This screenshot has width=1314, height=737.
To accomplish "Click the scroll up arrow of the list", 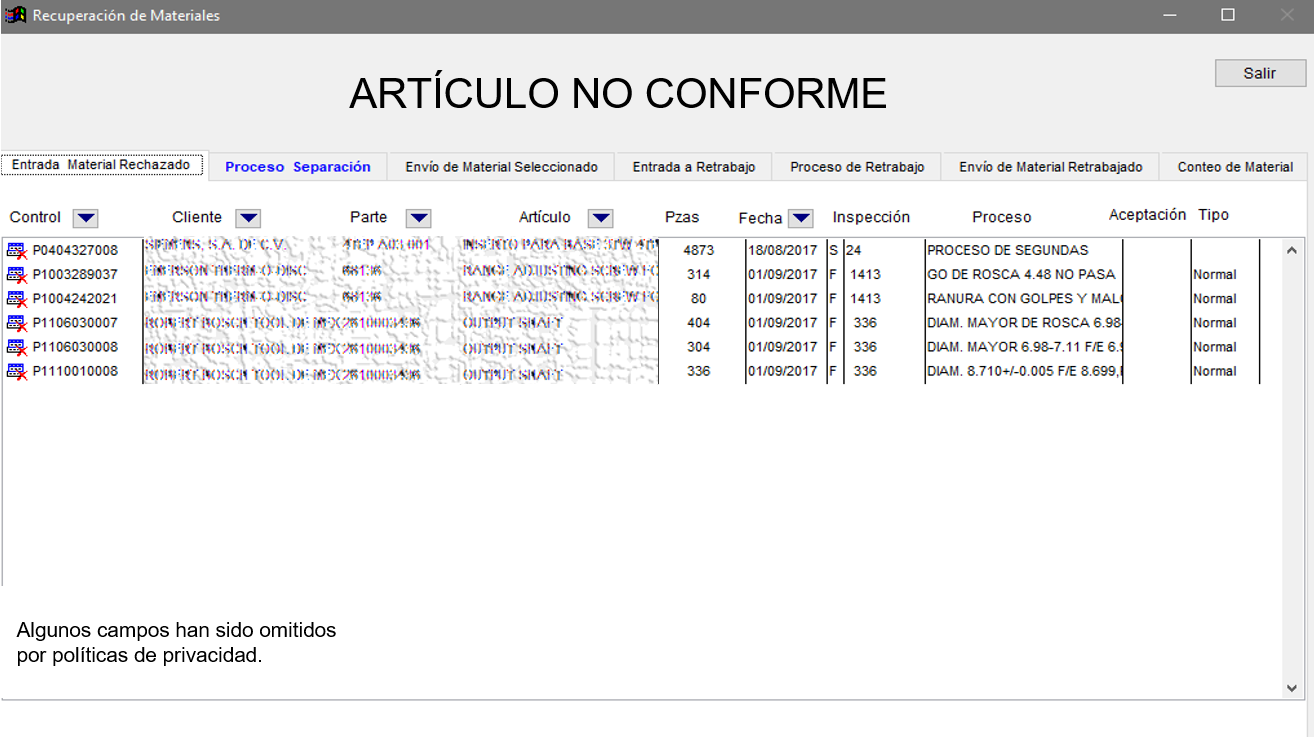I will (x=1291, y=250).
